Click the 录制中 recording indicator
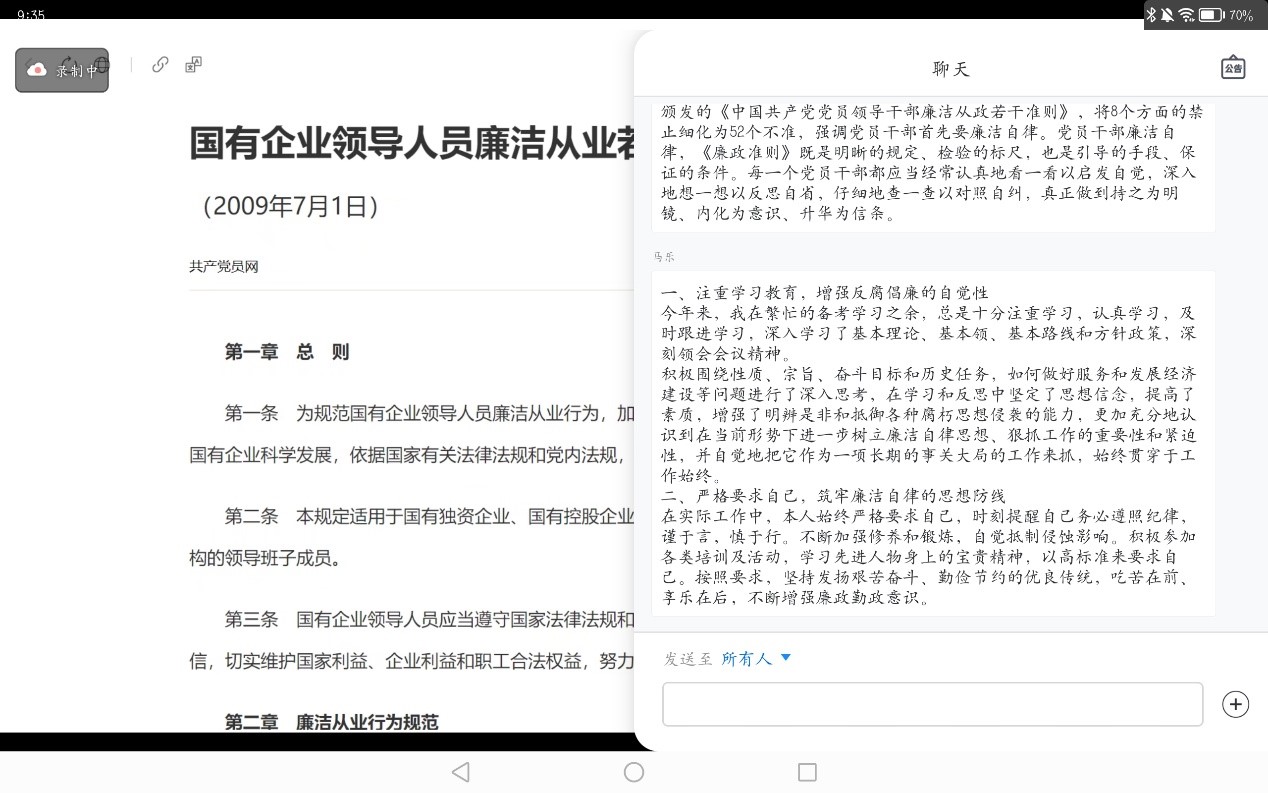The image size is (1268, 793). point(62,70)
